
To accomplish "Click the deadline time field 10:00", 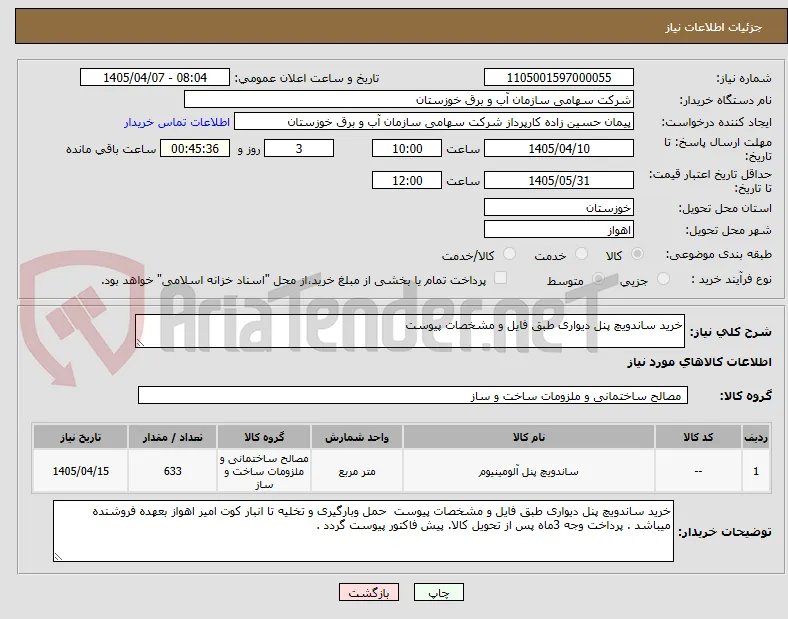I will 407,148.
